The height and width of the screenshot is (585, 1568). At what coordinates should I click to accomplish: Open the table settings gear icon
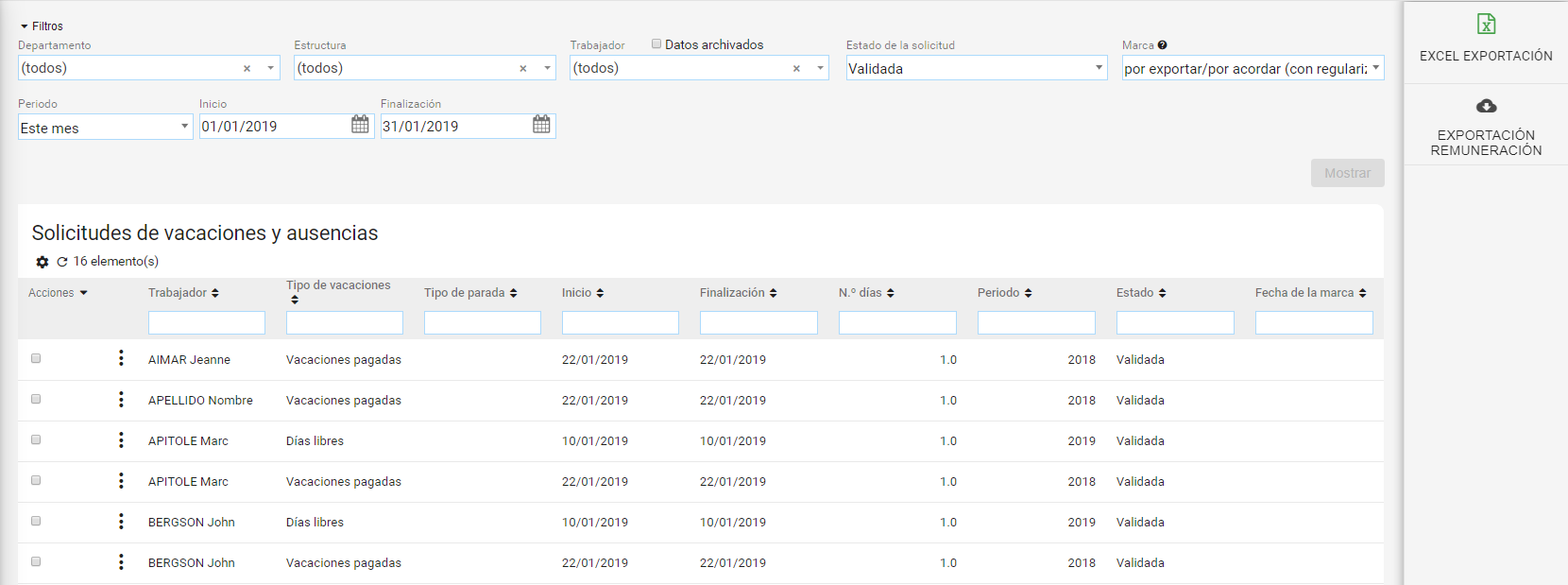[x=43, y=262]
